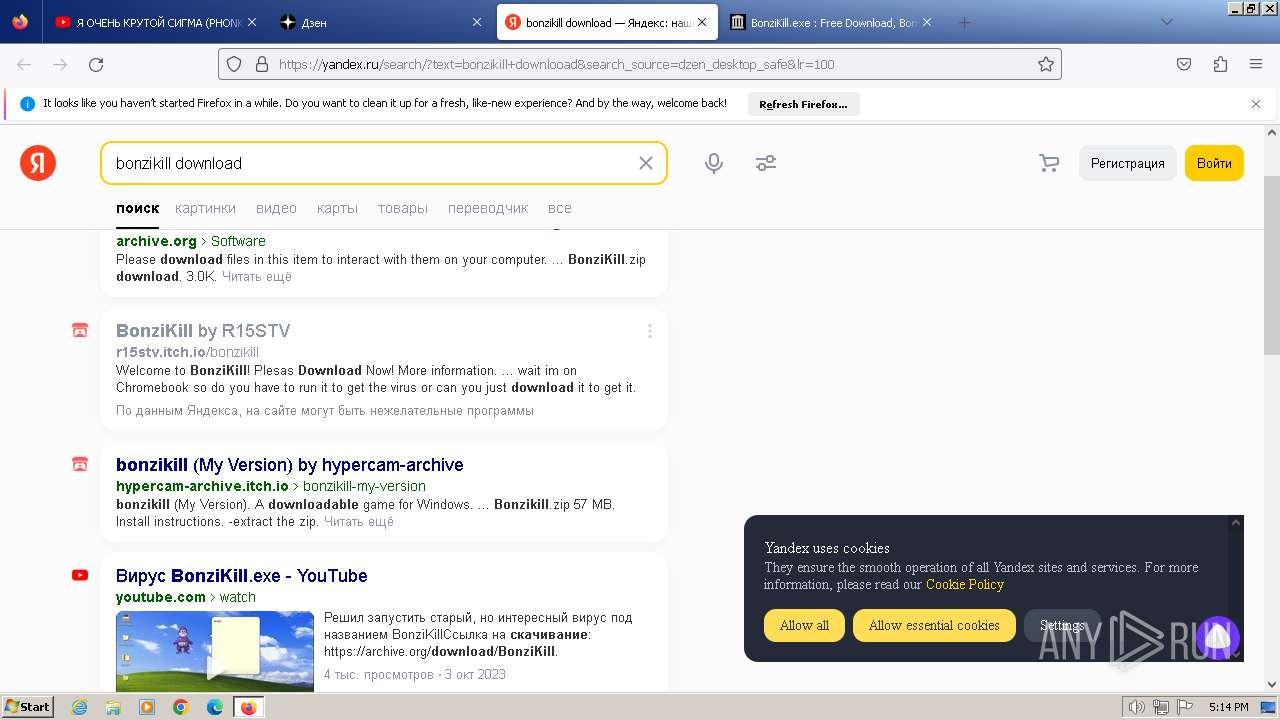Open new tab with plus button
The width and height of the screenshot is (1280, 720).
click(x=964, y=22)
